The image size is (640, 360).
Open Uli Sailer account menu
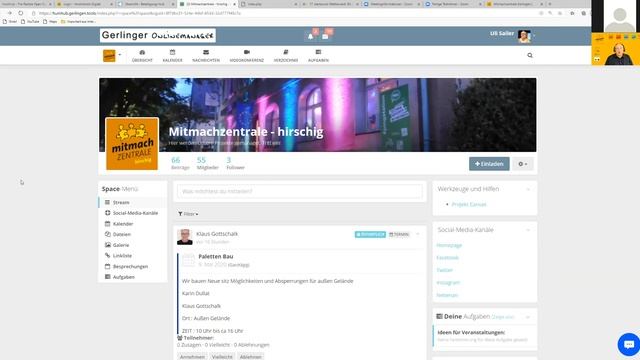512,36
